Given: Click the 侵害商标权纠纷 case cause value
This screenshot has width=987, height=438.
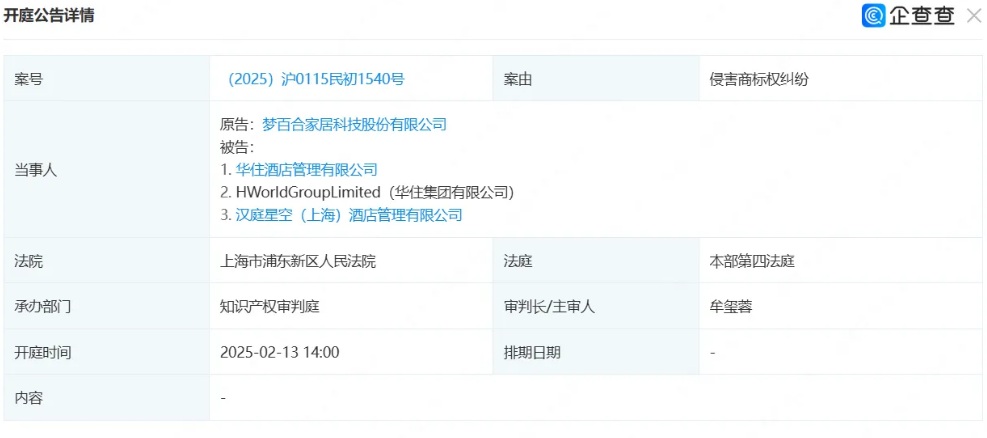Looking at the screenshot, I should tap(759, 79).
